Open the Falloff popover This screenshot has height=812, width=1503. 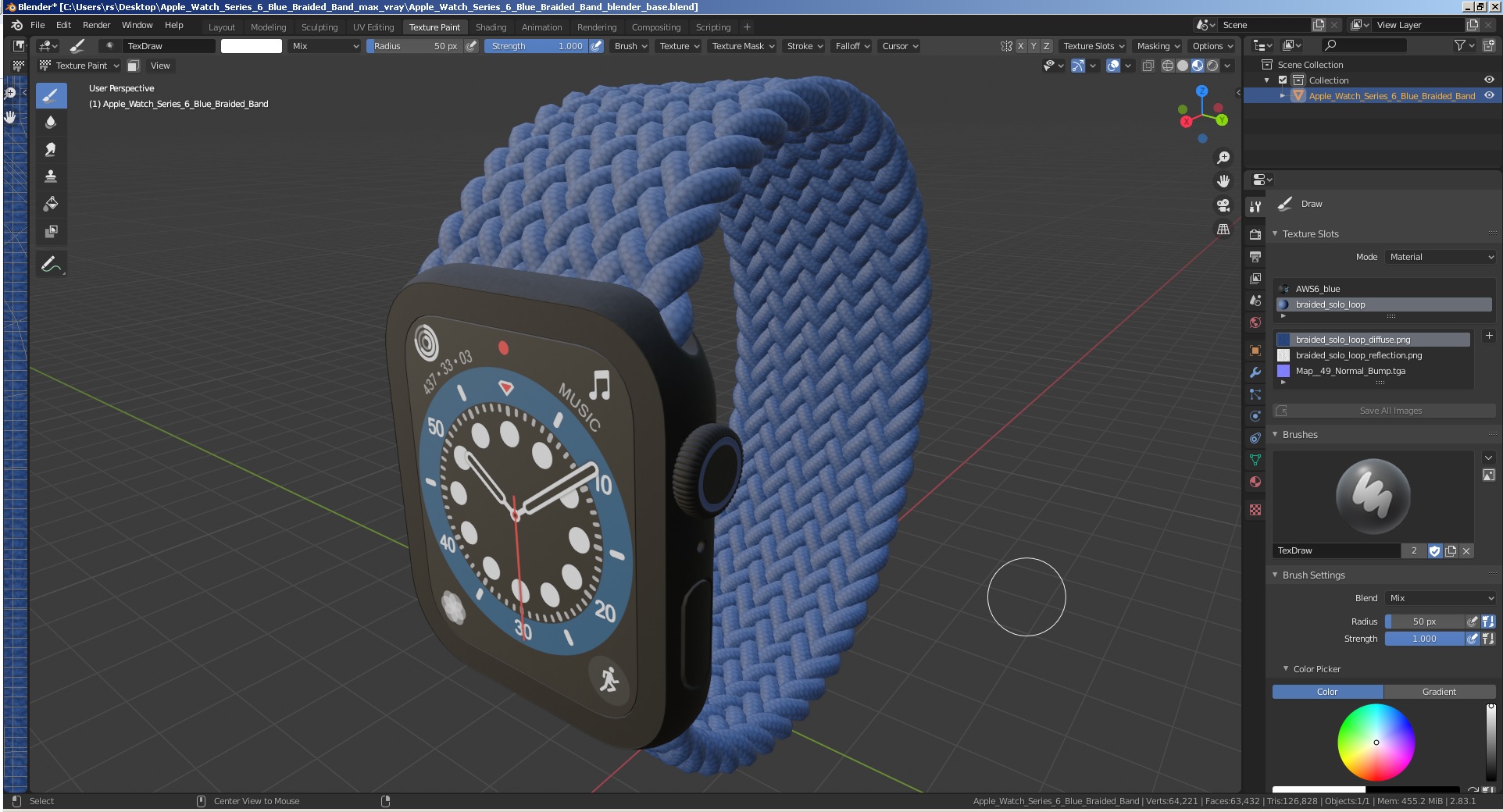[852, 46]
